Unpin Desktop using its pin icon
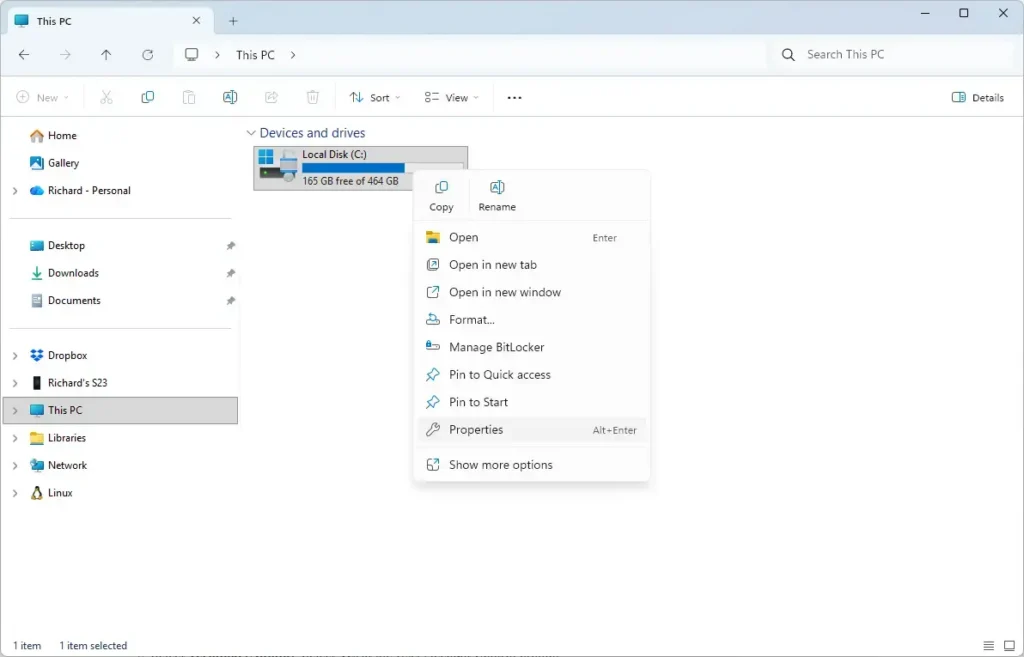 pos(231,246)
